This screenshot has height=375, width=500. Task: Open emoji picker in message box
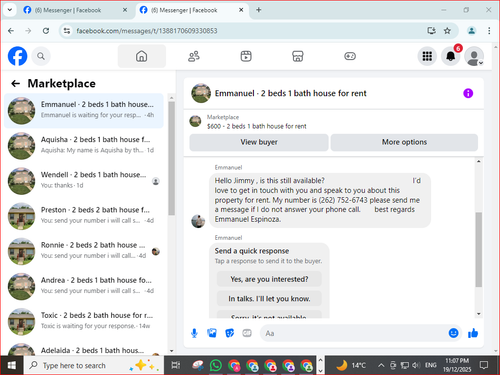[x=453, y=333]
